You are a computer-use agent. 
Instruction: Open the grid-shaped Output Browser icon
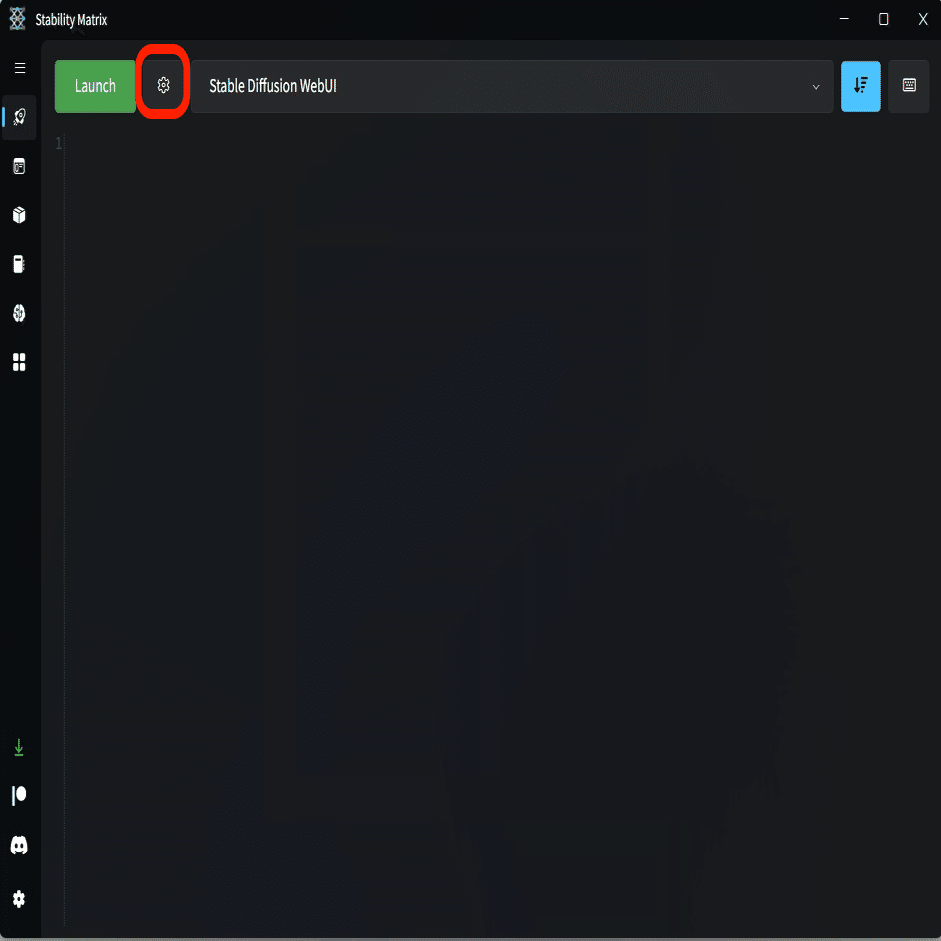tap(19, 362)
